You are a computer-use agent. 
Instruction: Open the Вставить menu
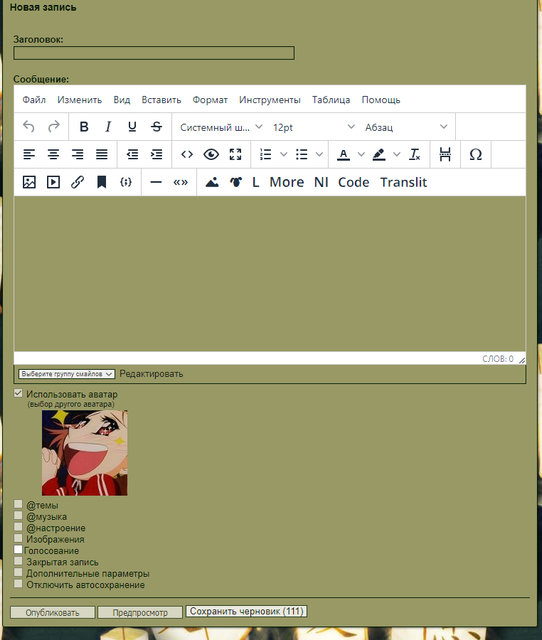click(161, 100)
